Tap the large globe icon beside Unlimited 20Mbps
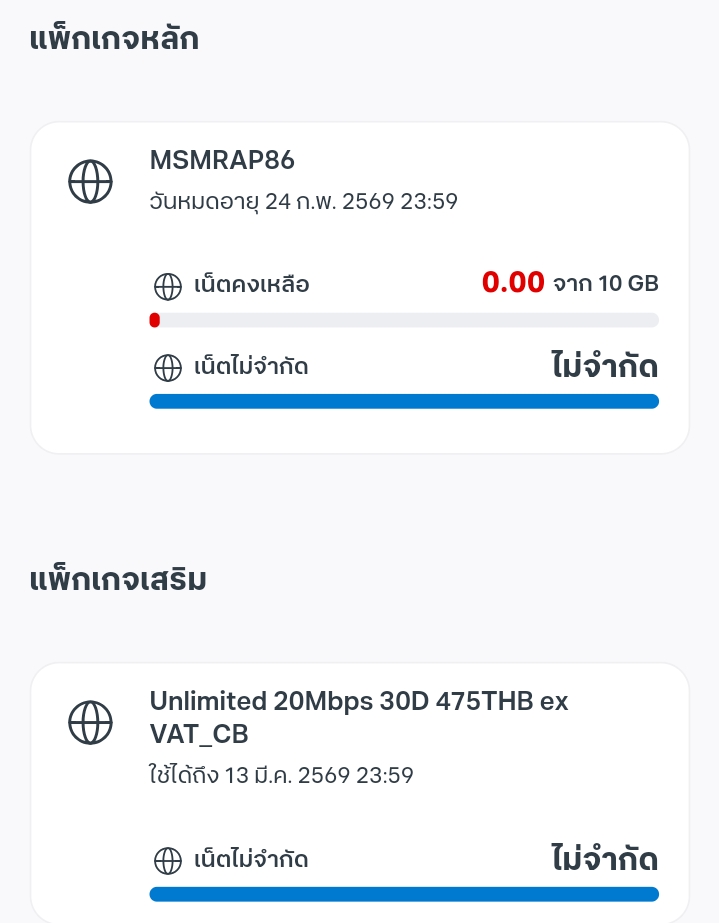719x923 pixels. pos(90,720)
